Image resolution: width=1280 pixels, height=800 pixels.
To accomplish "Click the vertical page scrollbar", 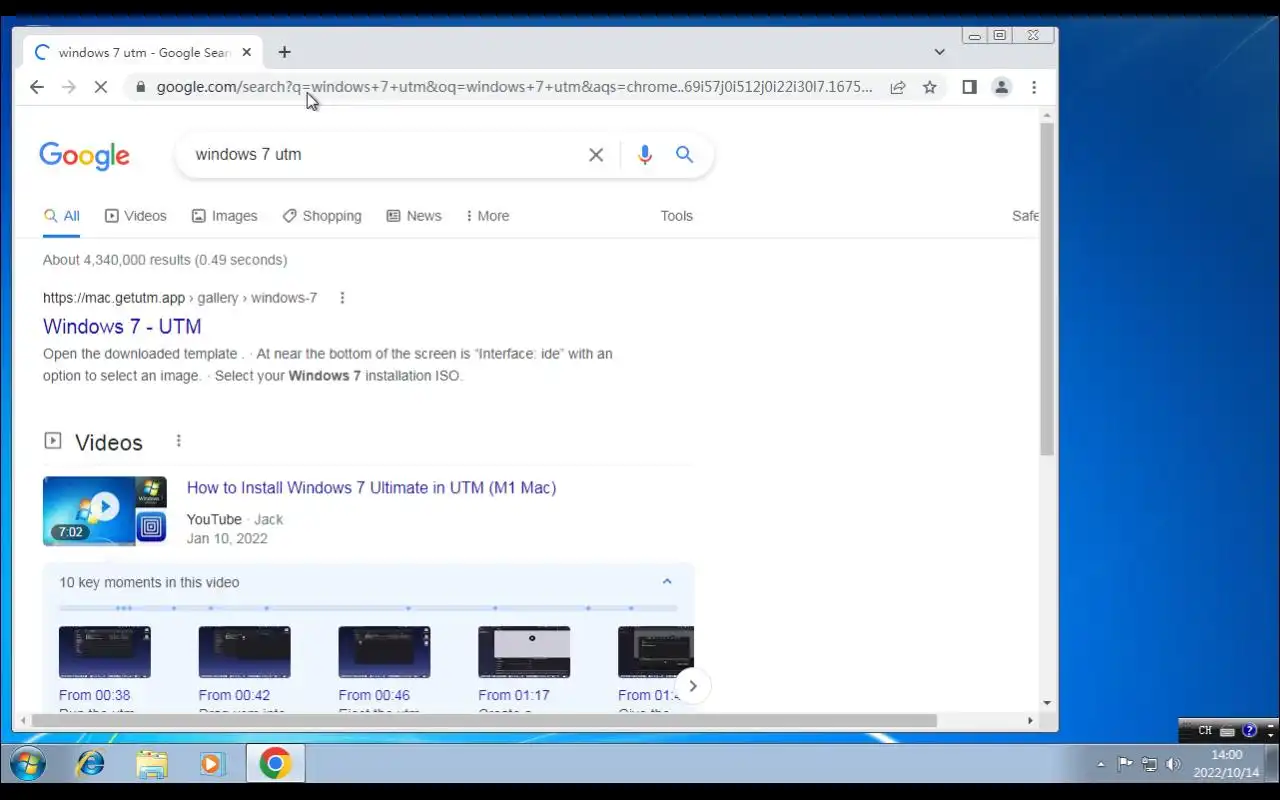I will pos(1047,288).
